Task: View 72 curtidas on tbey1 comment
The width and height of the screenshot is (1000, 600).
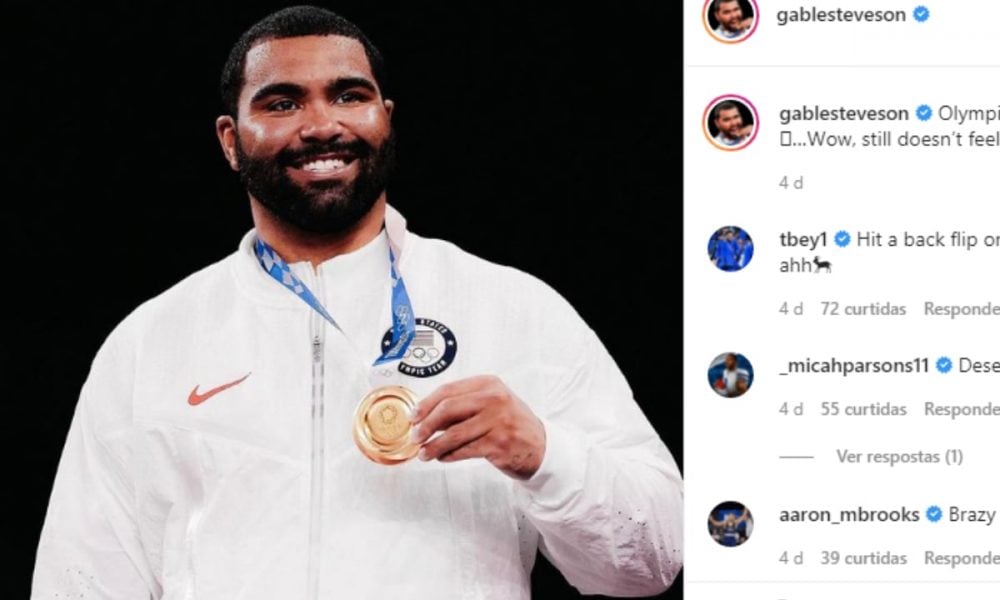Action: coord(863,309)
